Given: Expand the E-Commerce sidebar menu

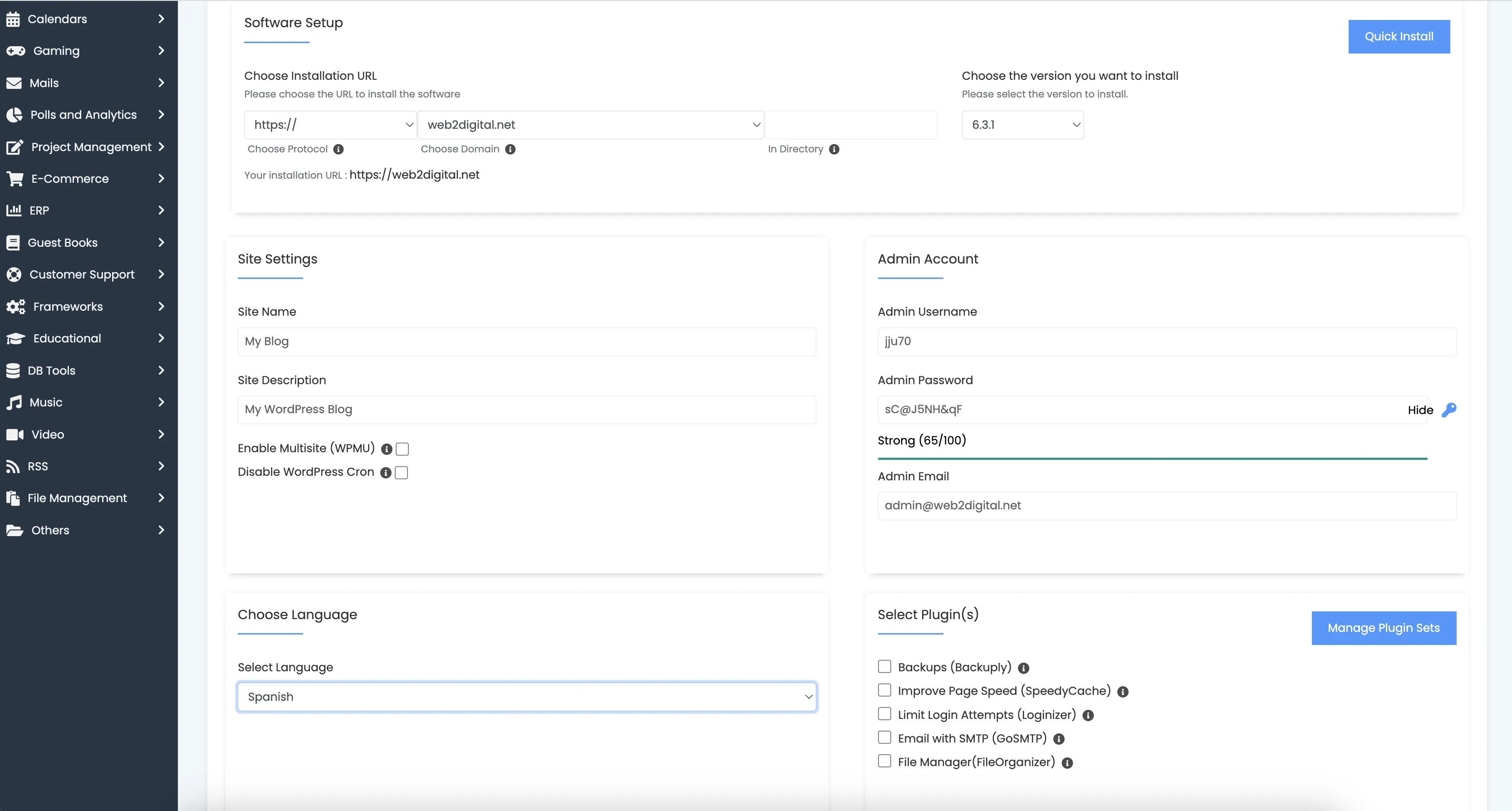Looking at the screenshot, I should pos(88,178).
